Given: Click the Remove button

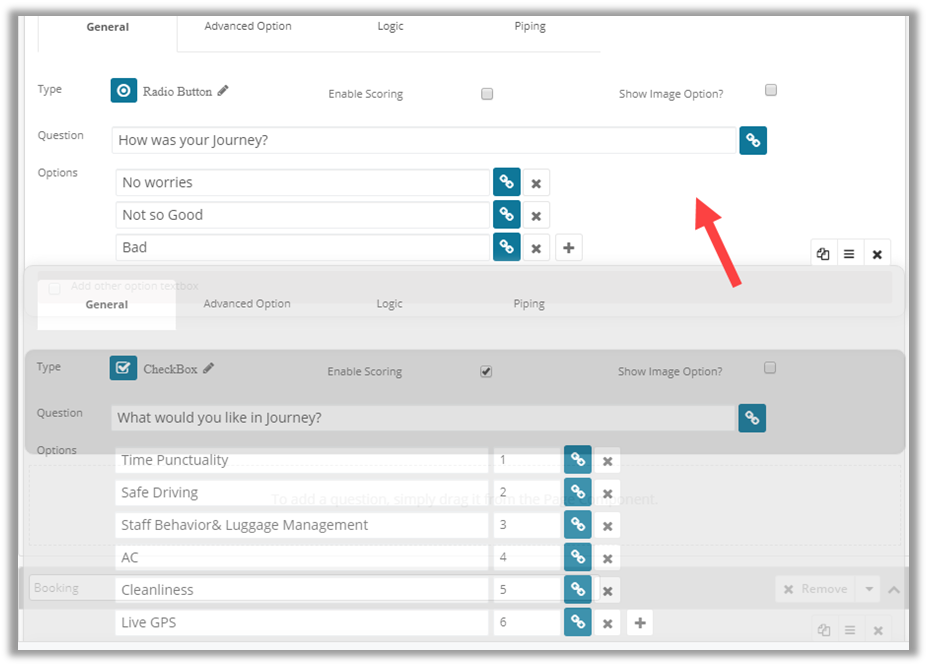Looking at the screenshot, I should click(814, 589).
